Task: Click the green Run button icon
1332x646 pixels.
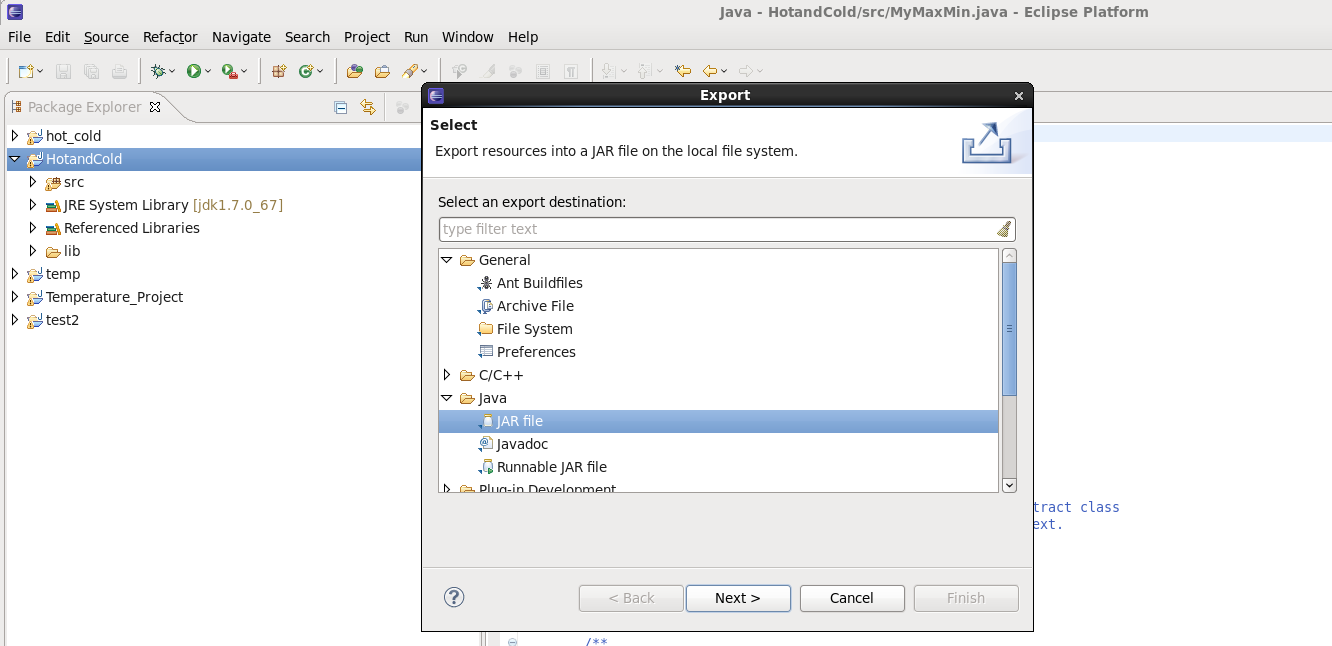Action: click(x=193, y=71)
